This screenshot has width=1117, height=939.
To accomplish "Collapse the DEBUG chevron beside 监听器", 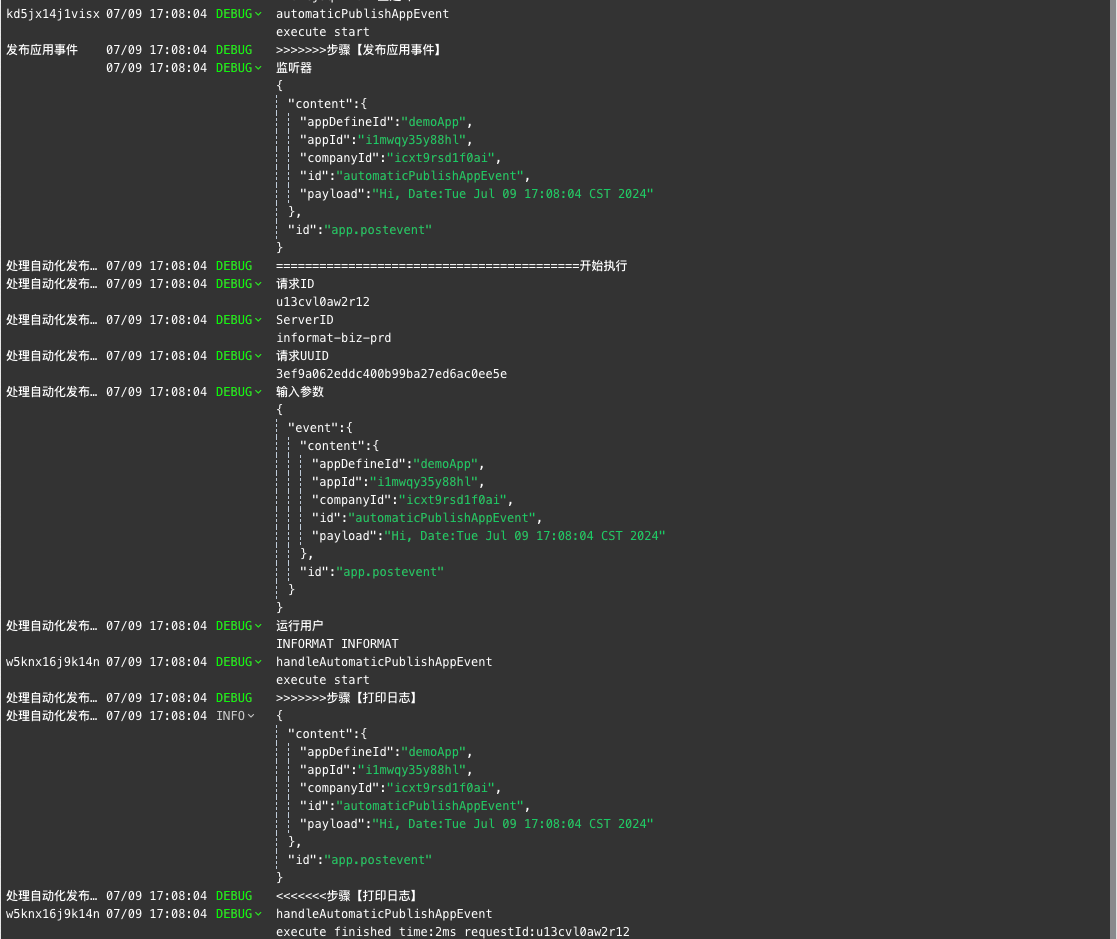I will [x=259, y=68].
